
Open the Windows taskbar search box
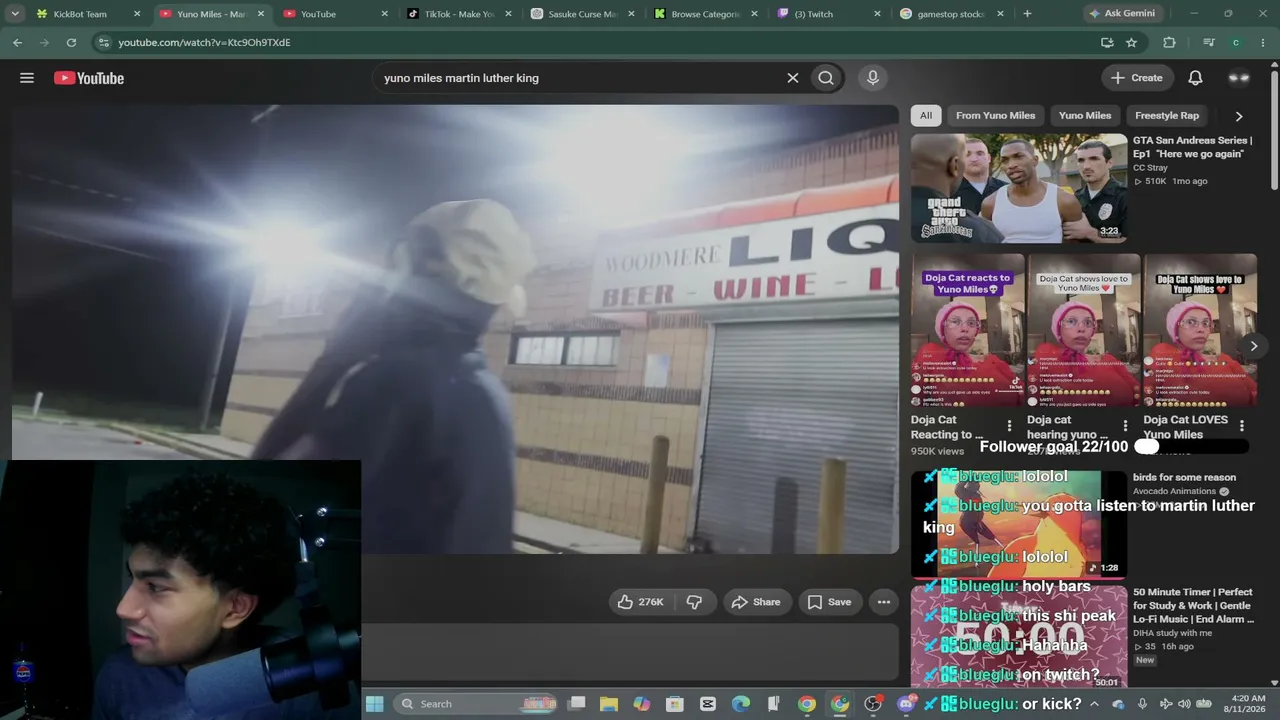(x=475, y=704)
